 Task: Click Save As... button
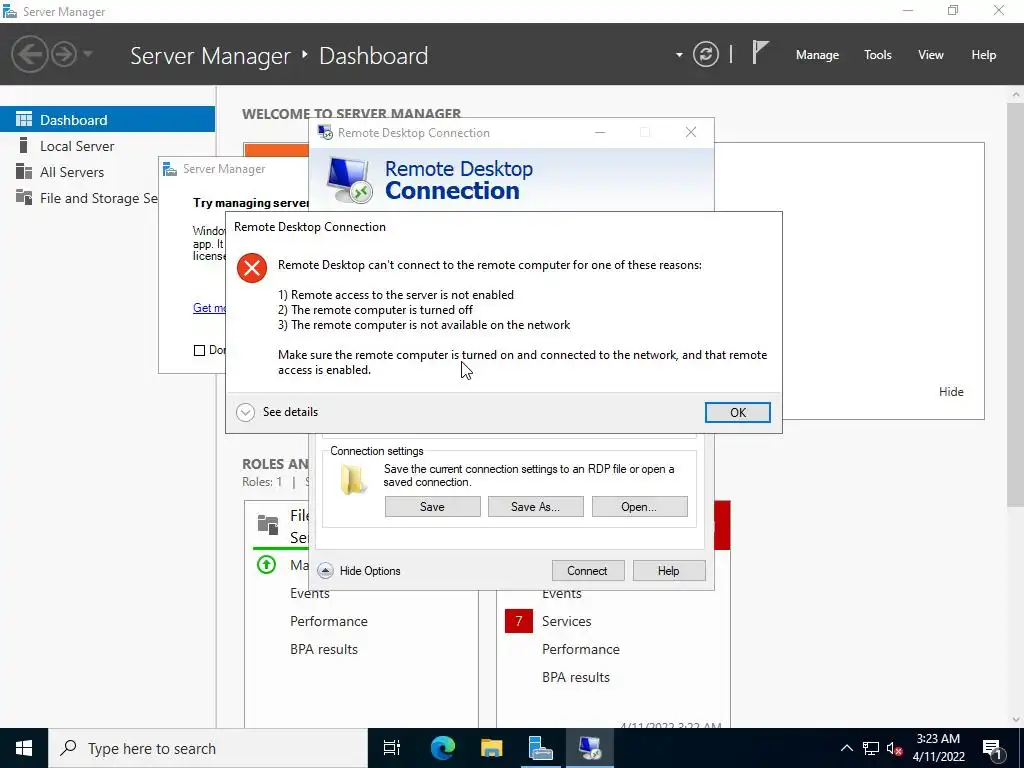coord(536,506)
